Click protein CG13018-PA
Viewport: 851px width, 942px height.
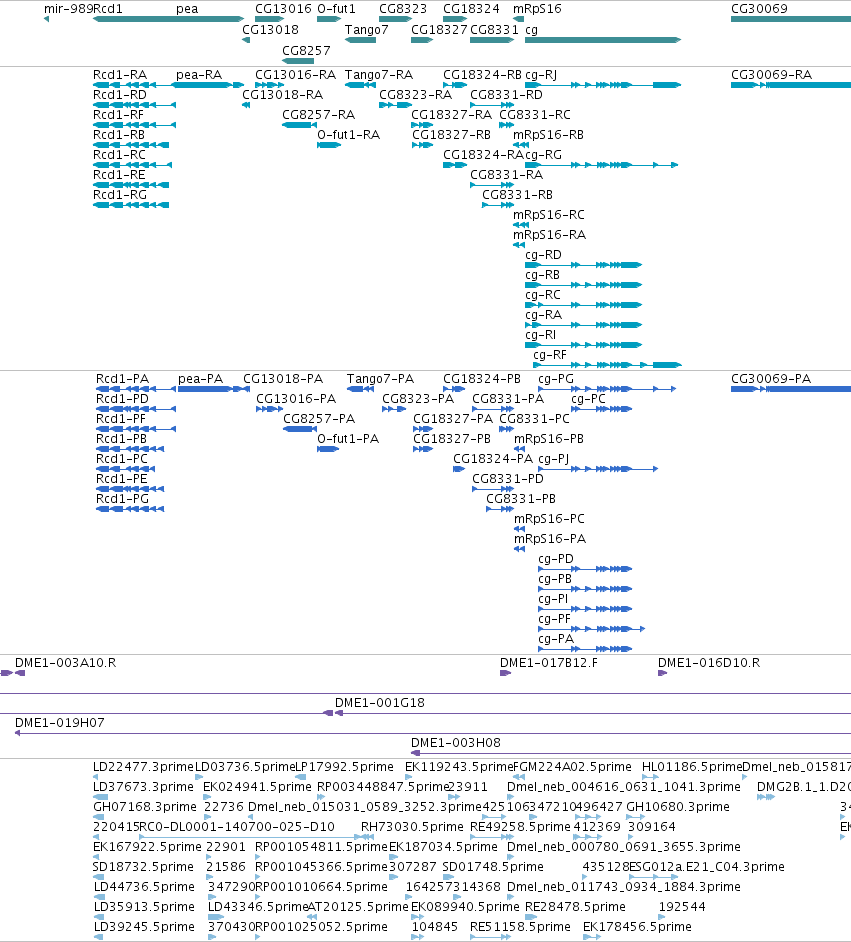[x=283, y=379]
